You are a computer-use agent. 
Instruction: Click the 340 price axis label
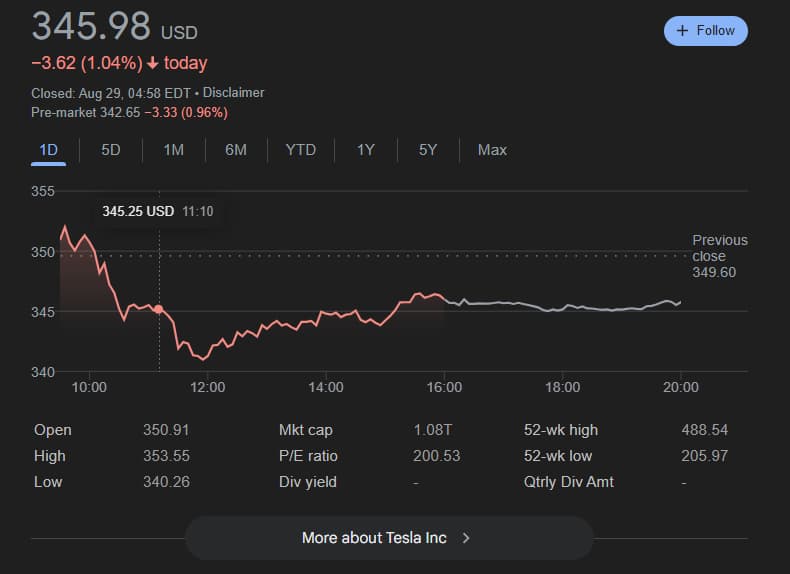tap(43, 372)
